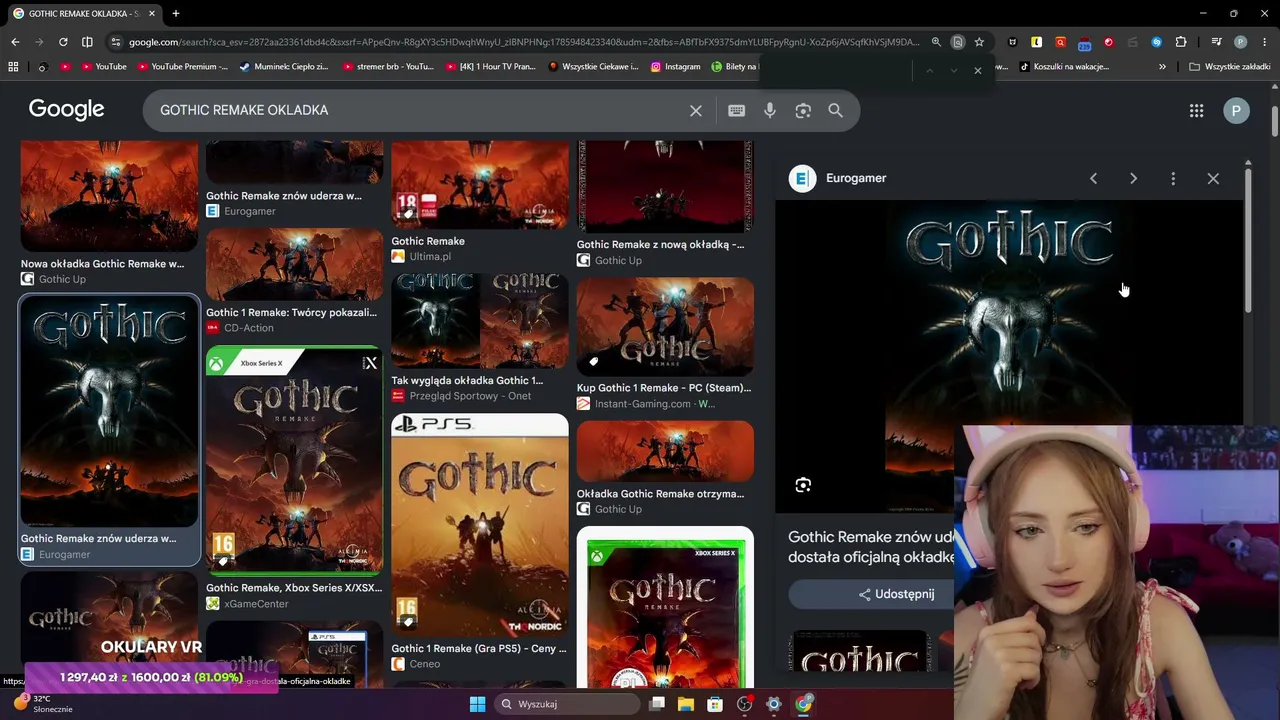Open the browser zoom indicator
The width and height of the screenshot is (1280, 720).
pyautogui.click(x=936, y=42)
